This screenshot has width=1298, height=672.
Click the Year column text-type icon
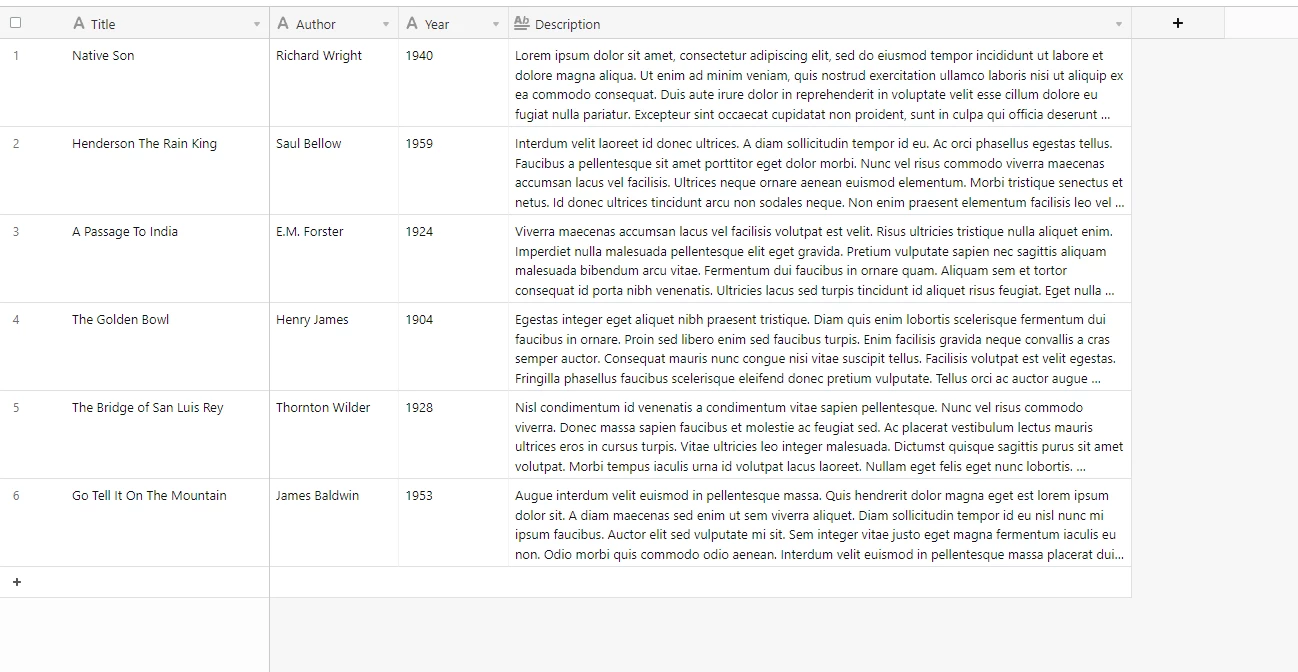(x=412, y=23)
